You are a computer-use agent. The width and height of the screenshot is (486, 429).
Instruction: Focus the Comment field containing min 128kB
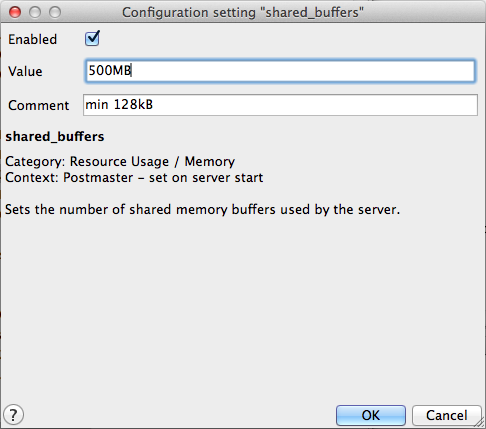(280, 105)
